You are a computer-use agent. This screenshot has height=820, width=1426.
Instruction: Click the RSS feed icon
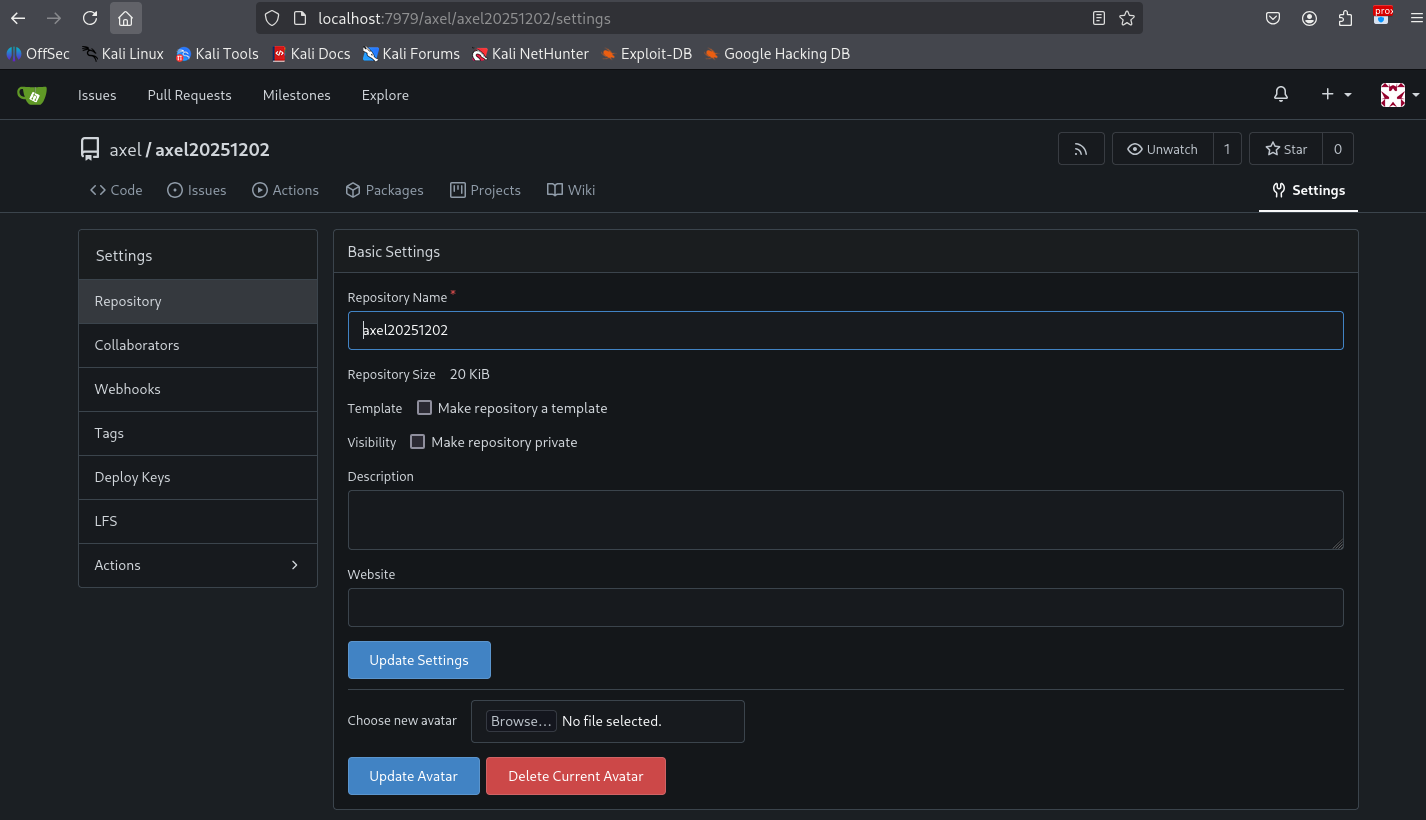point(1081,149)
